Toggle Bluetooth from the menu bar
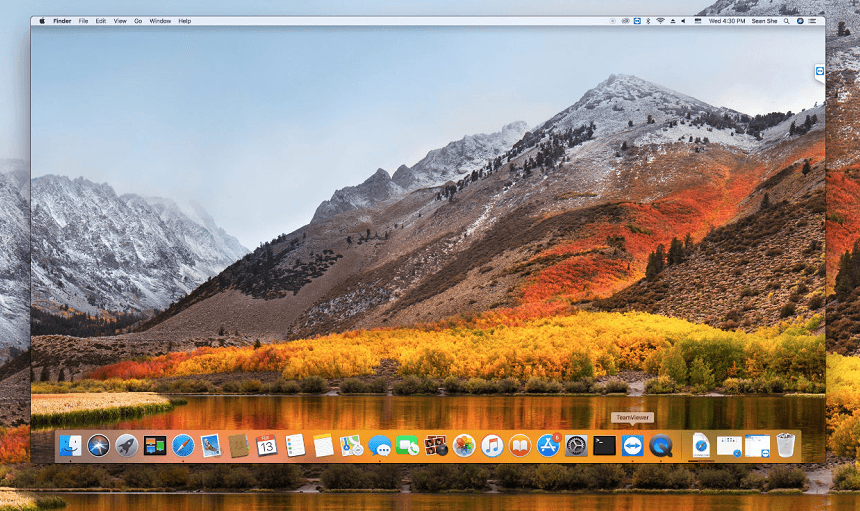The width and height of the screenshot is (860, 511). click(648, 21)
